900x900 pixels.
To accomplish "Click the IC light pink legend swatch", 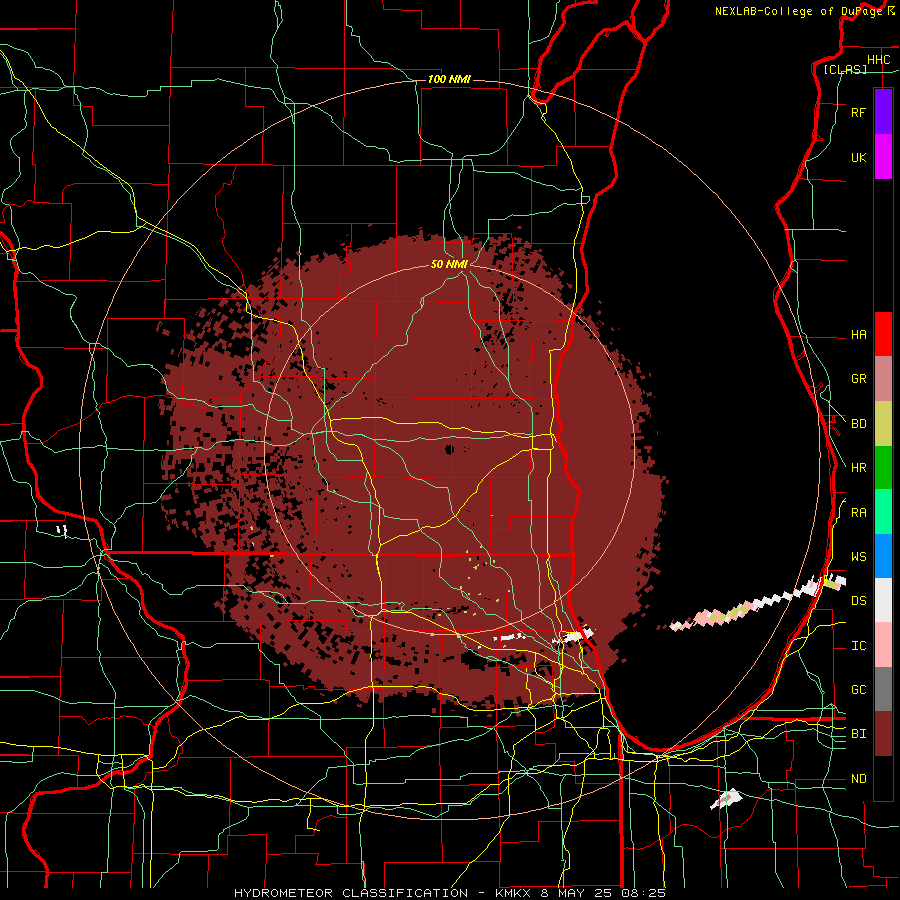I will click(x=883, y=645).
